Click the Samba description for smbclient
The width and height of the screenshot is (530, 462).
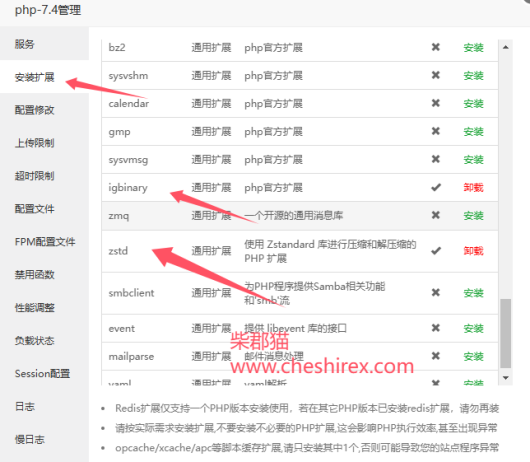315,293
